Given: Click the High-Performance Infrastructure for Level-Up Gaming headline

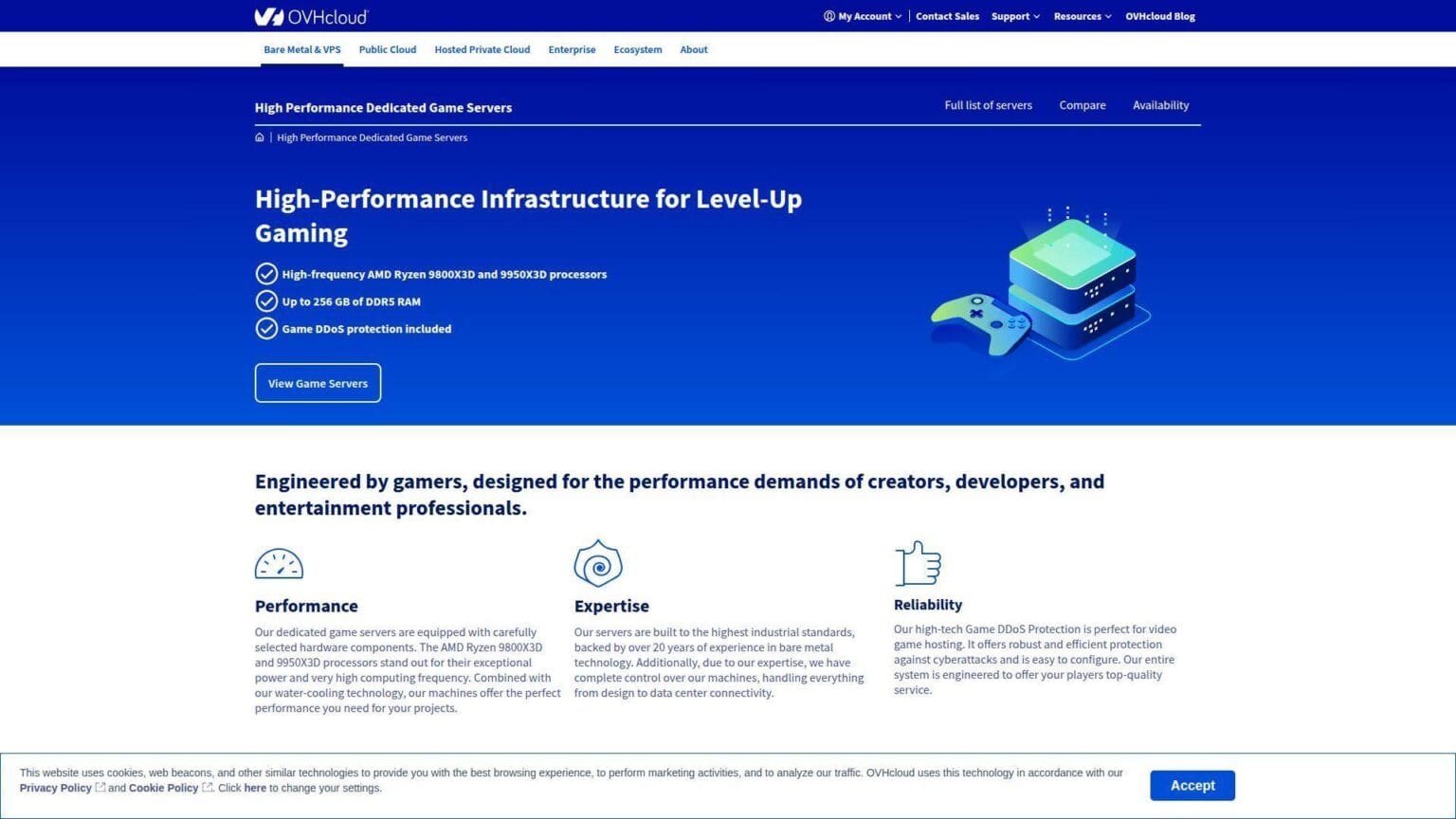Looking at the screenshot, I should [528, 215].
